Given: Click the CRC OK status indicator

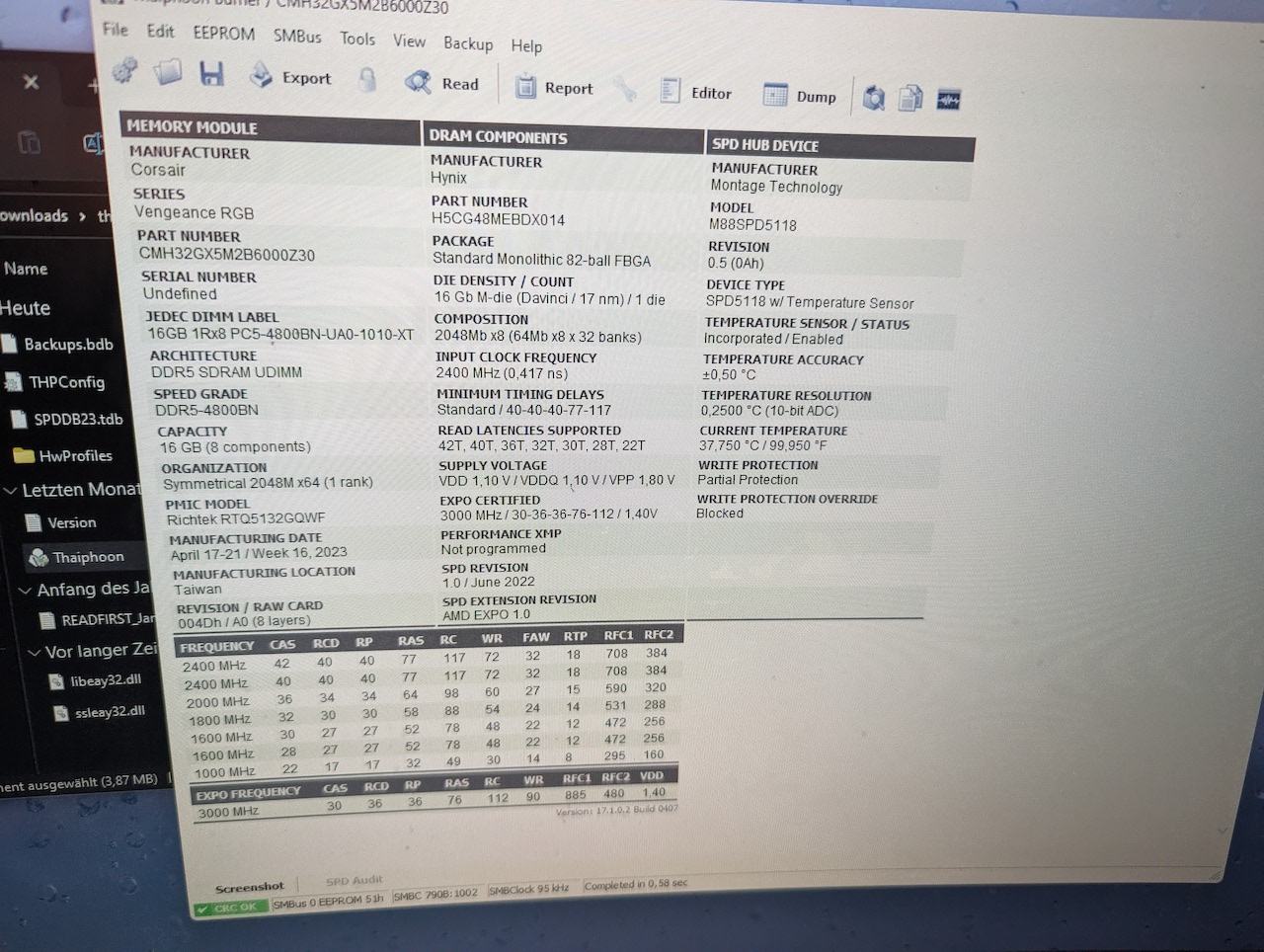Looking at the screenshot, I should click(x=229, y=907).
